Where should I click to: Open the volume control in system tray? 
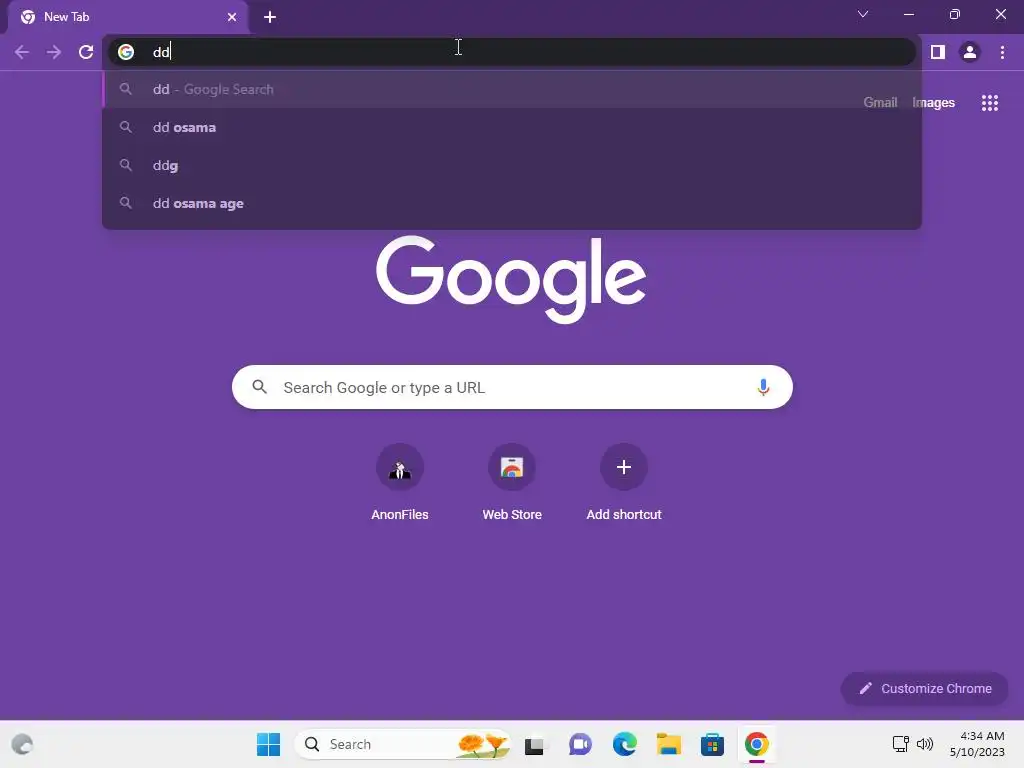925,744
